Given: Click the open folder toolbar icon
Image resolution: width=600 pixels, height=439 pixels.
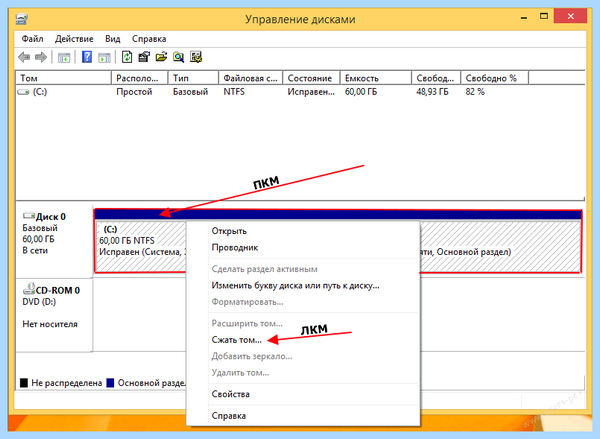Looking at the screenshot, I should pos(161,57).
